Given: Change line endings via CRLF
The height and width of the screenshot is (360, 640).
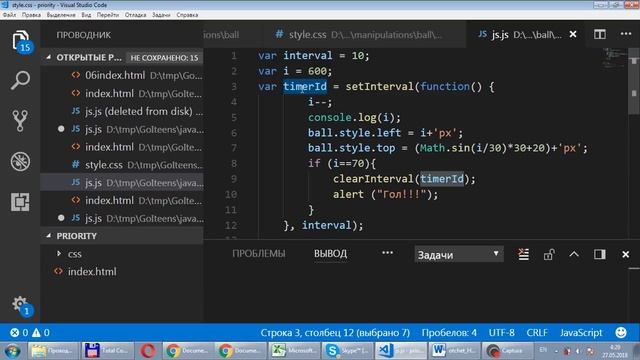Looking at the screenshot, I should [x=537, y=333].
